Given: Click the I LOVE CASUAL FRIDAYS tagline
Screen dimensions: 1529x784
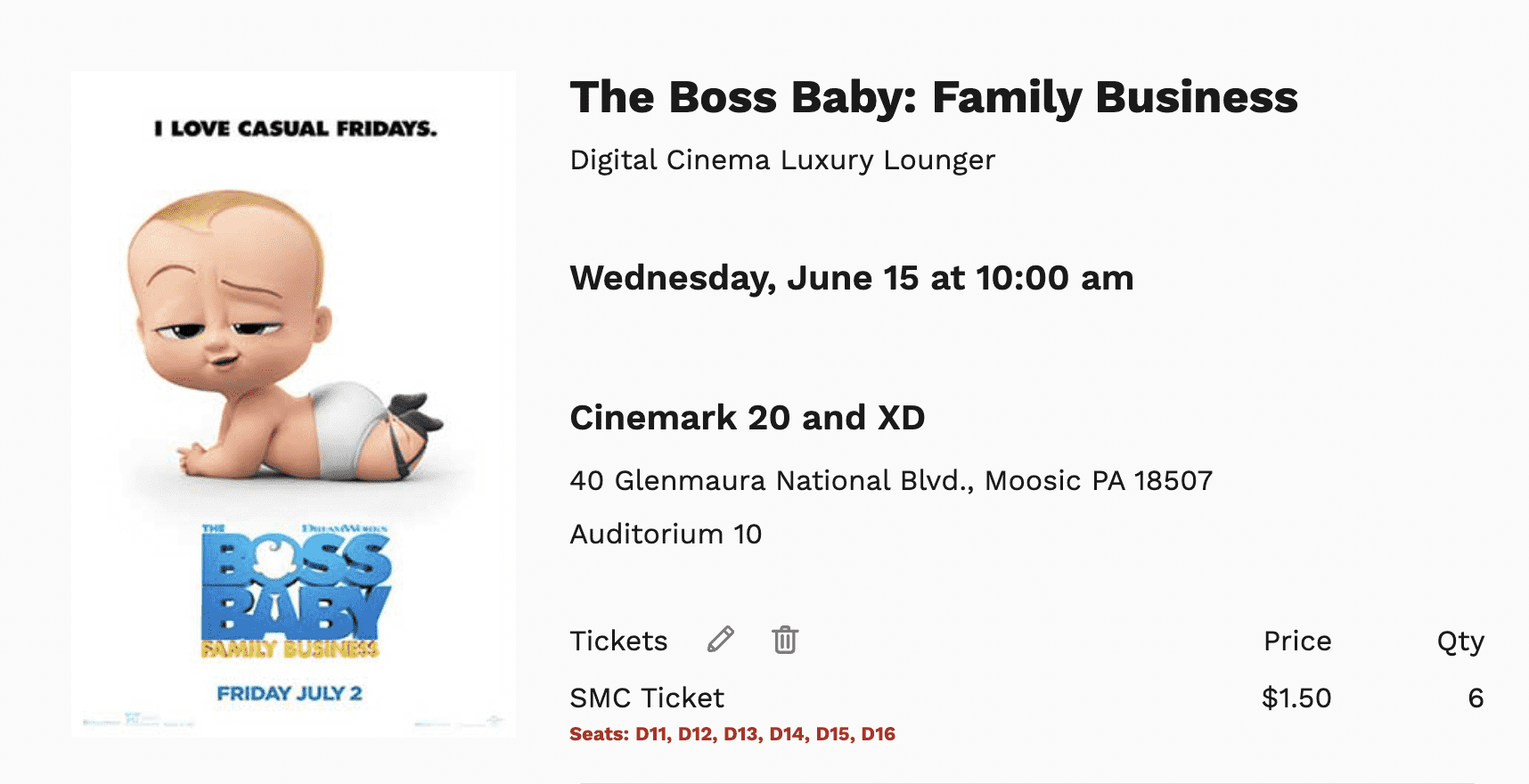Looking at the screenshot, I should pyautogui.click(x=296, y=129).
